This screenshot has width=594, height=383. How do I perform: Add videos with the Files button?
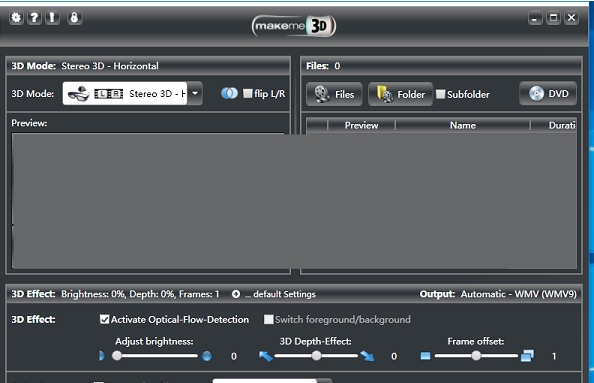tap(334, 94)
